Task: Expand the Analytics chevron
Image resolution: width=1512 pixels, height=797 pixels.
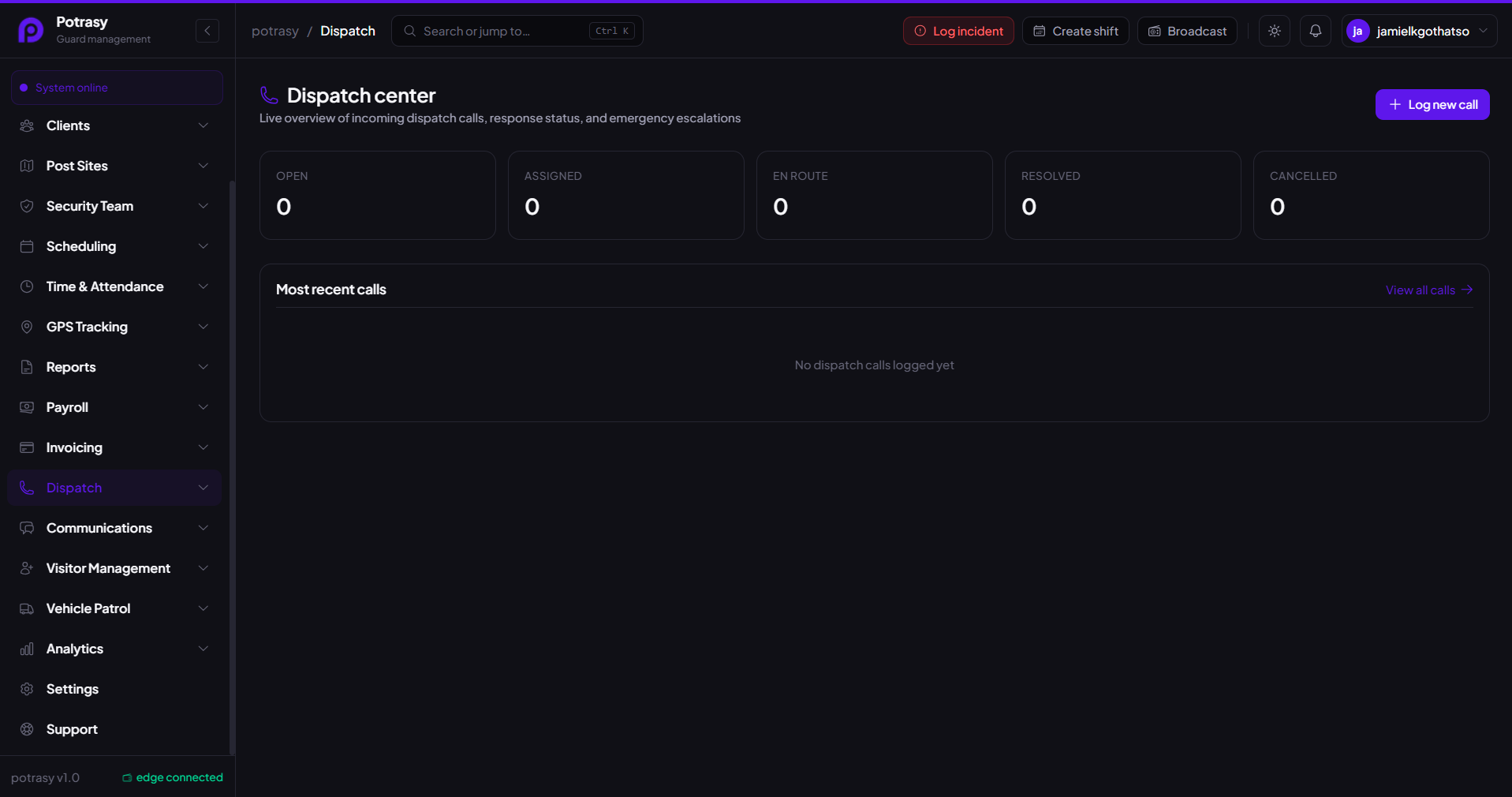Action: click(203, 649)
